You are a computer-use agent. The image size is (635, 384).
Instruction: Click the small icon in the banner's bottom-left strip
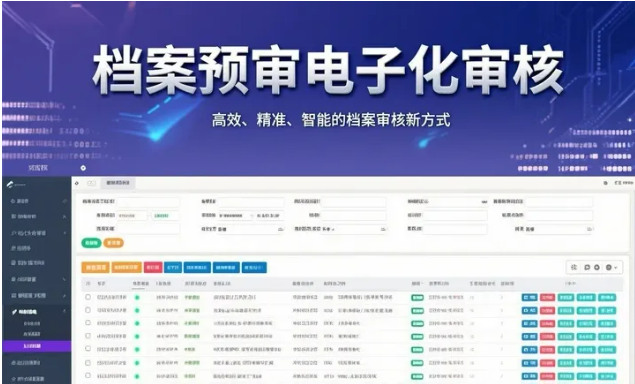click(x=83, y=168)
